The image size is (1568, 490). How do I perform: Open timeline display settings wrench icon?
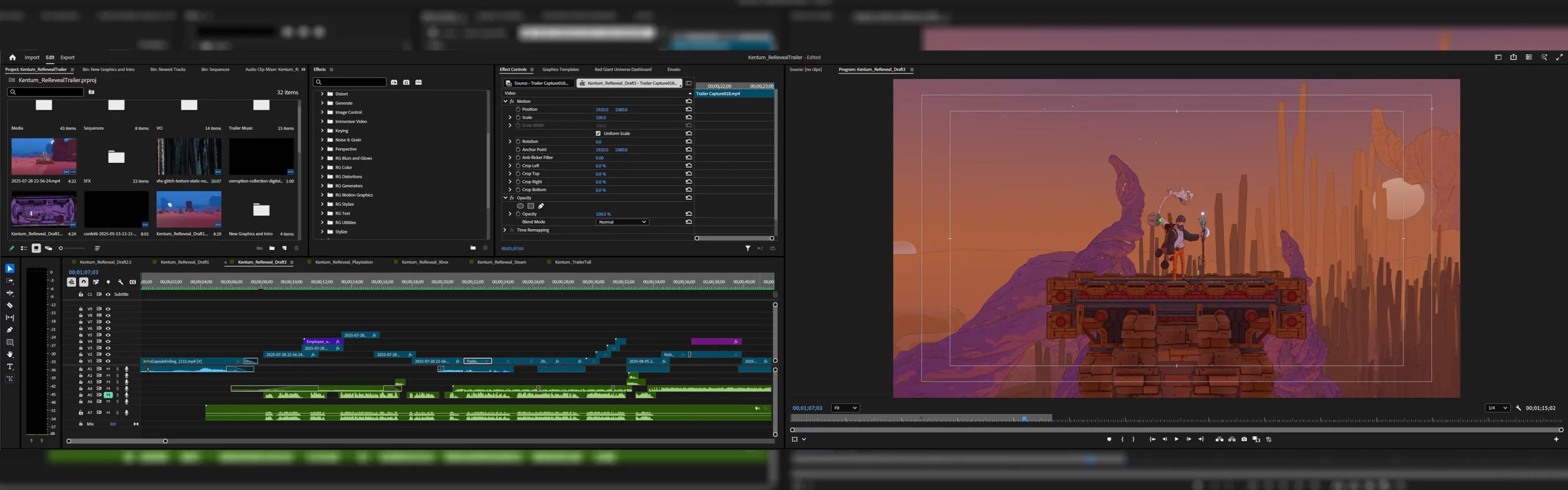(121, 282)
